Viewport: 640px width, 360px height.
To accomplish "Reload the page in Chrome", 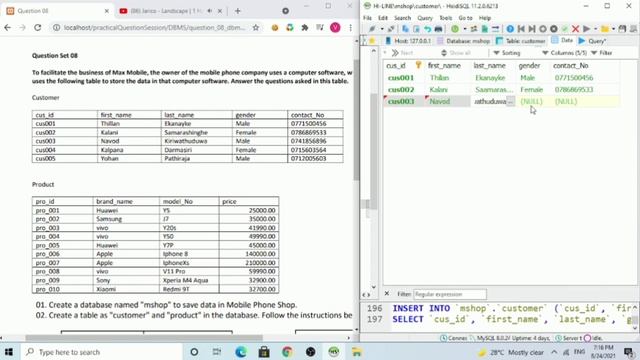I will (x=38, y=27).
